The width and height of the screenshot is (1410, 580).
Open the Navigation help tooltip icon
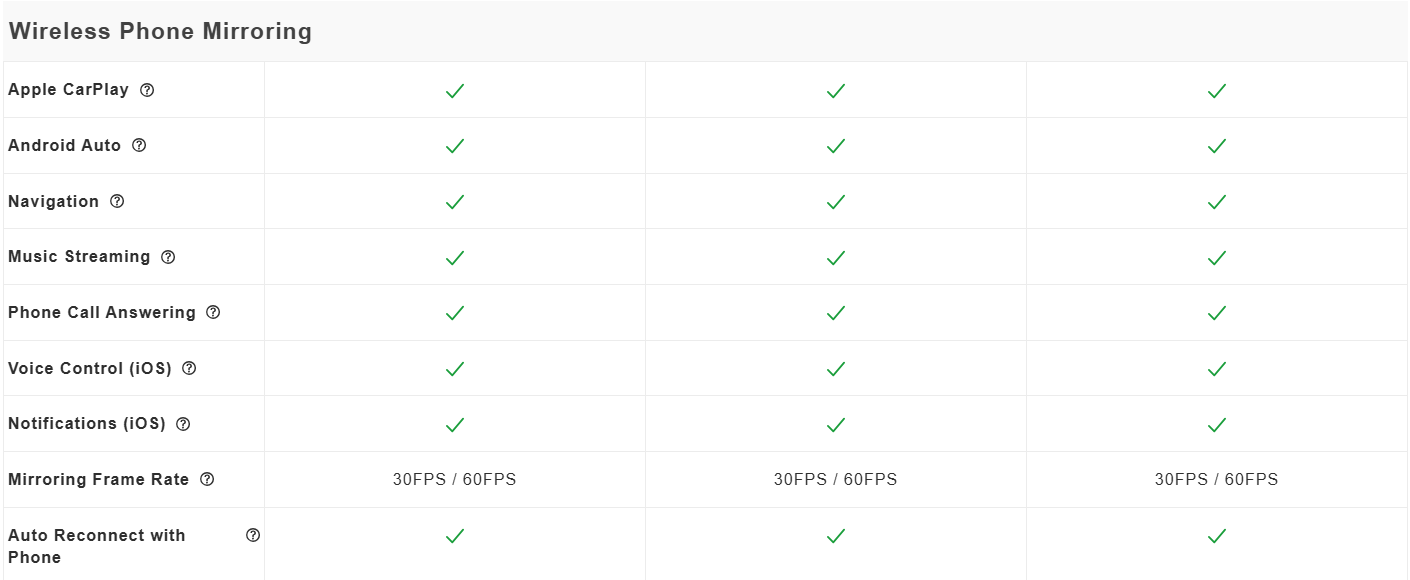pyautogui.click(x=117, y=201)
